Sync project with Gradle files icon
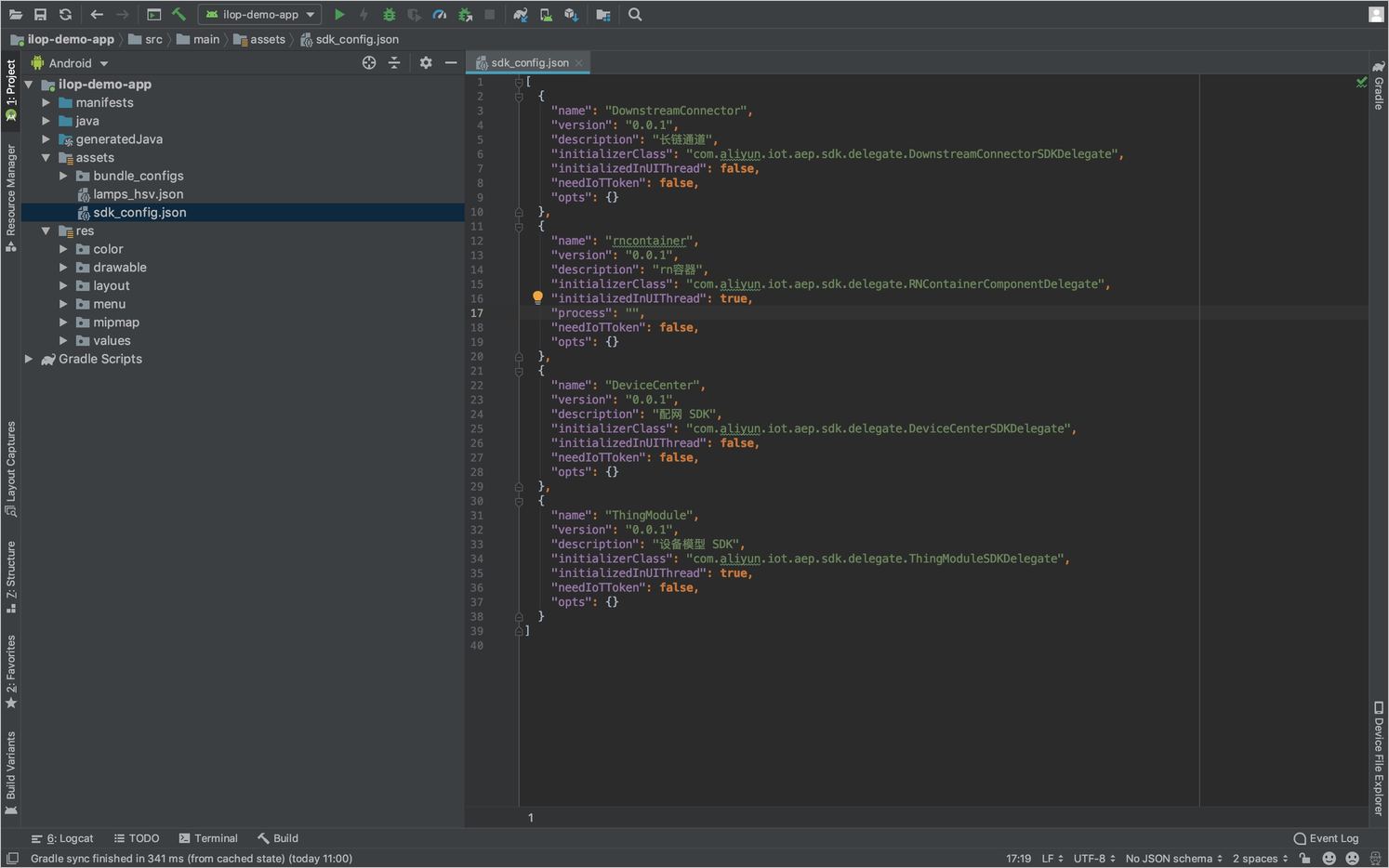The width and height of the screenshot is (1389, 868). [521, 15]
